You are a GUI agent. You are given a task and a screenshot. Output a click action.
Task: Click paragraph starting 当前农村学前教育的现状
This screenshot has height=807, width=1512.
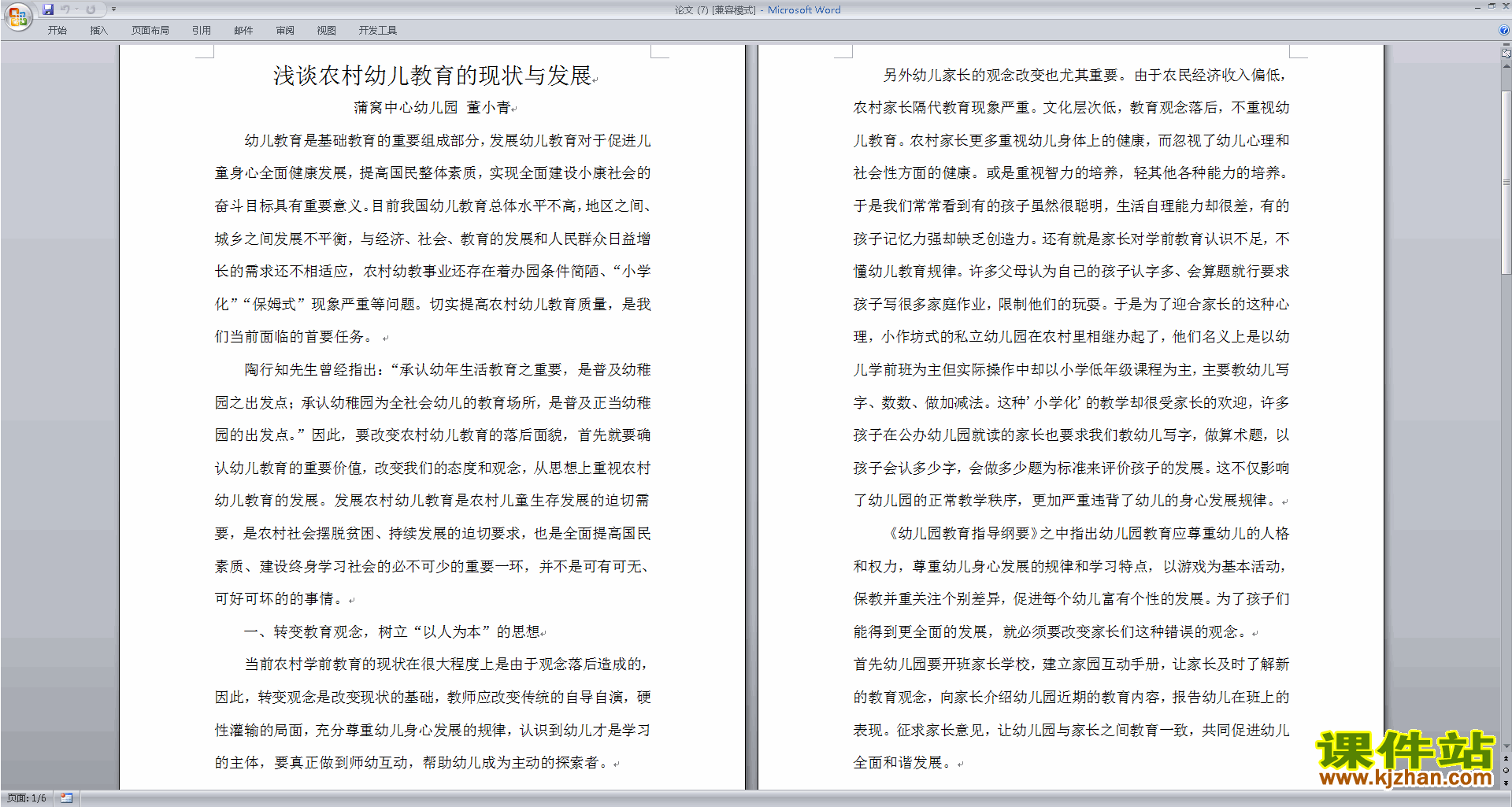pos(433,713)
